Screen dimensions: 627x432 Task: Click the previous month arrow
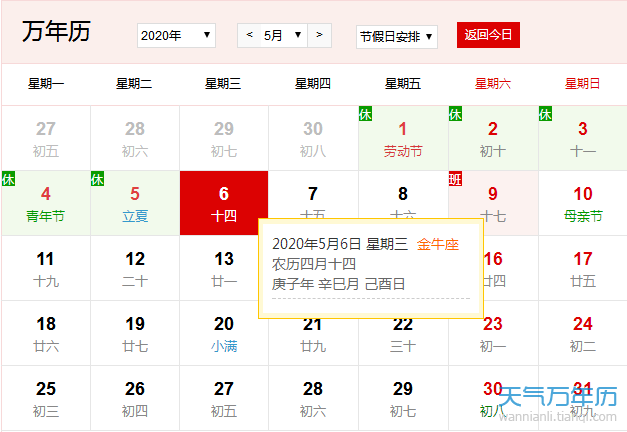coord(250,36)
